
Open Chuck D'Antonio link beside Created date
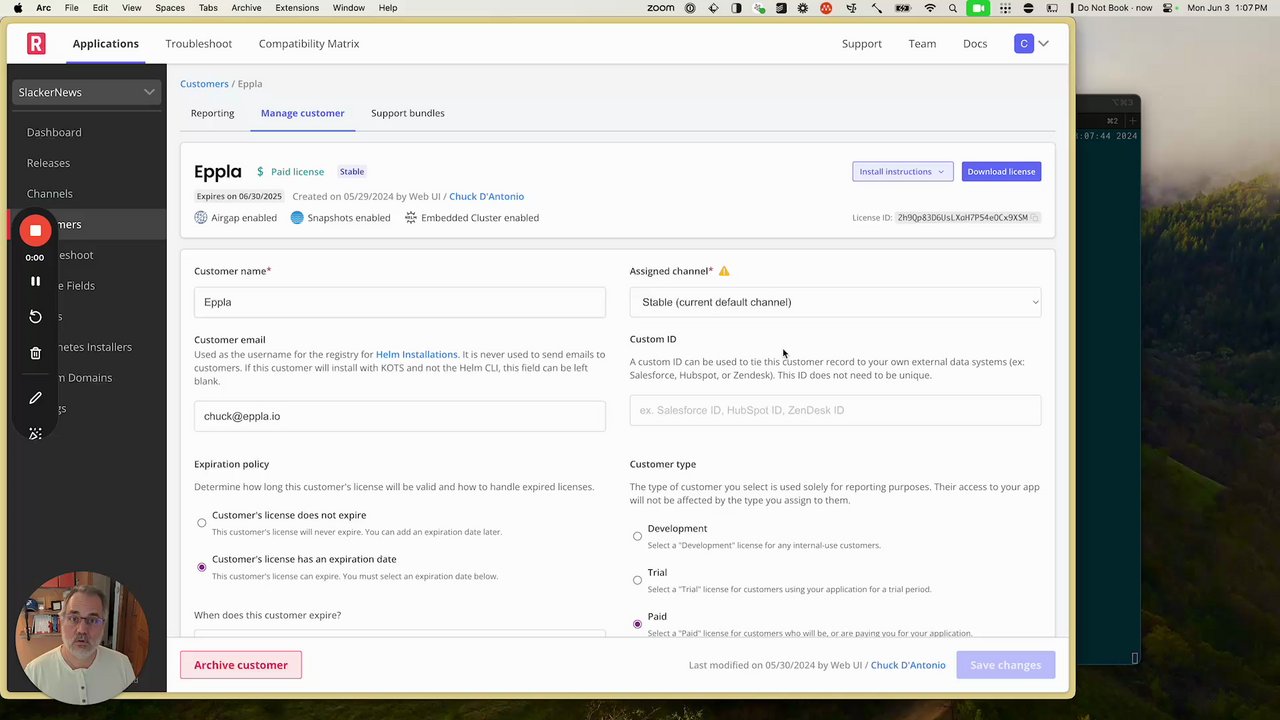pos(486,196)
